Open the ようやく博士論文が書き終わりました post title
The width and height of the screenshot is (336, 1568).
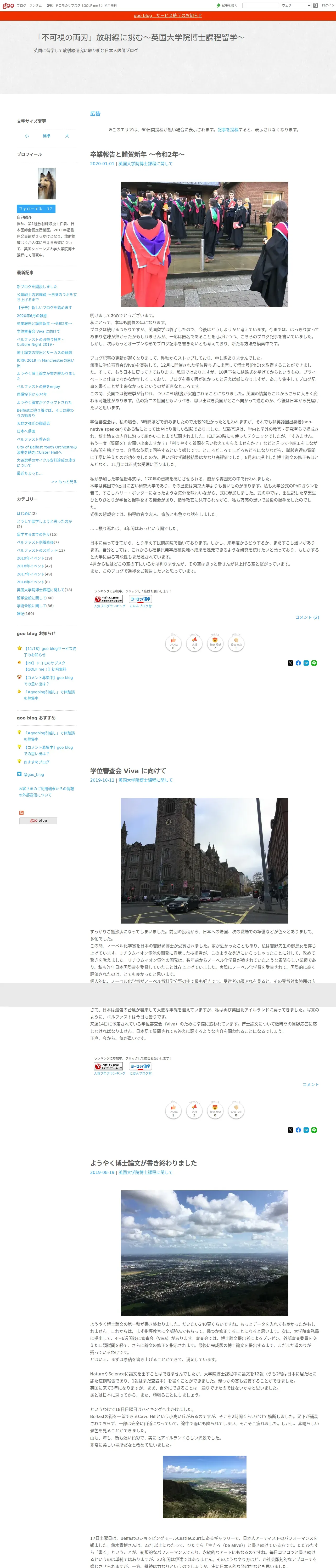click(144, 1163)
